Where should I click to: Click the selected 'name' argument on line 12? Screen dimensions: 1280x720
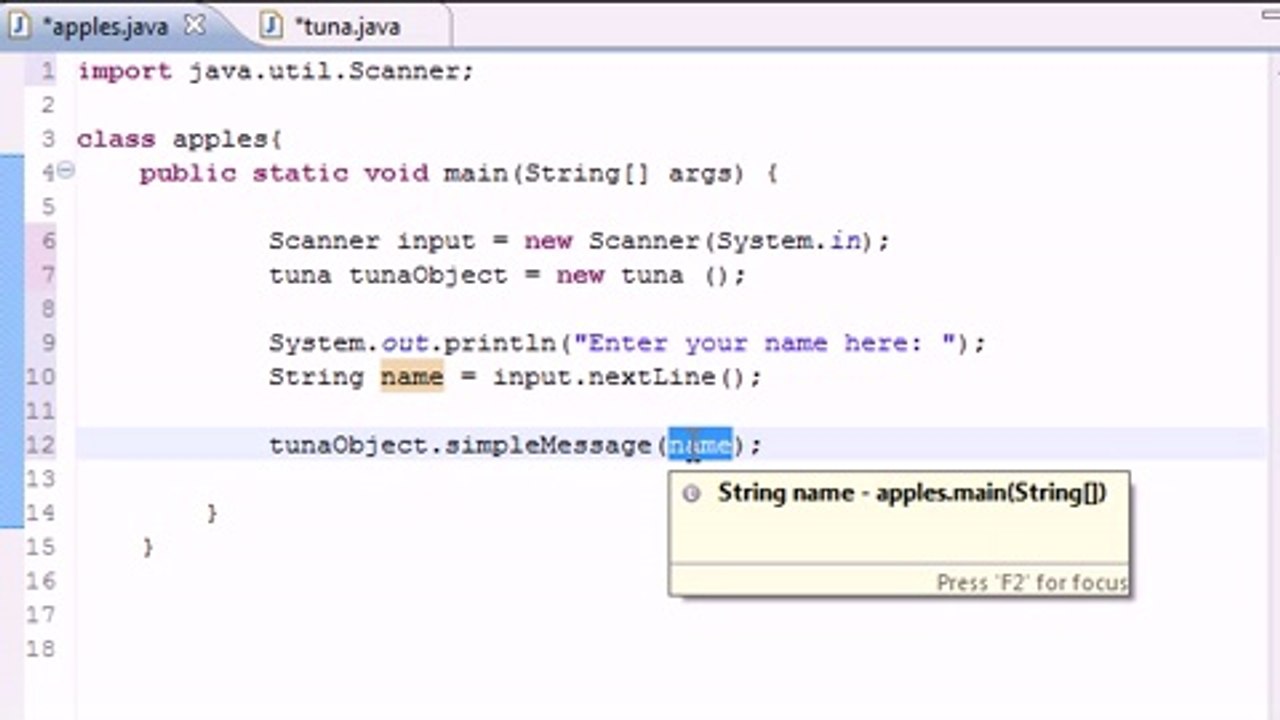(x=700, y=444)
